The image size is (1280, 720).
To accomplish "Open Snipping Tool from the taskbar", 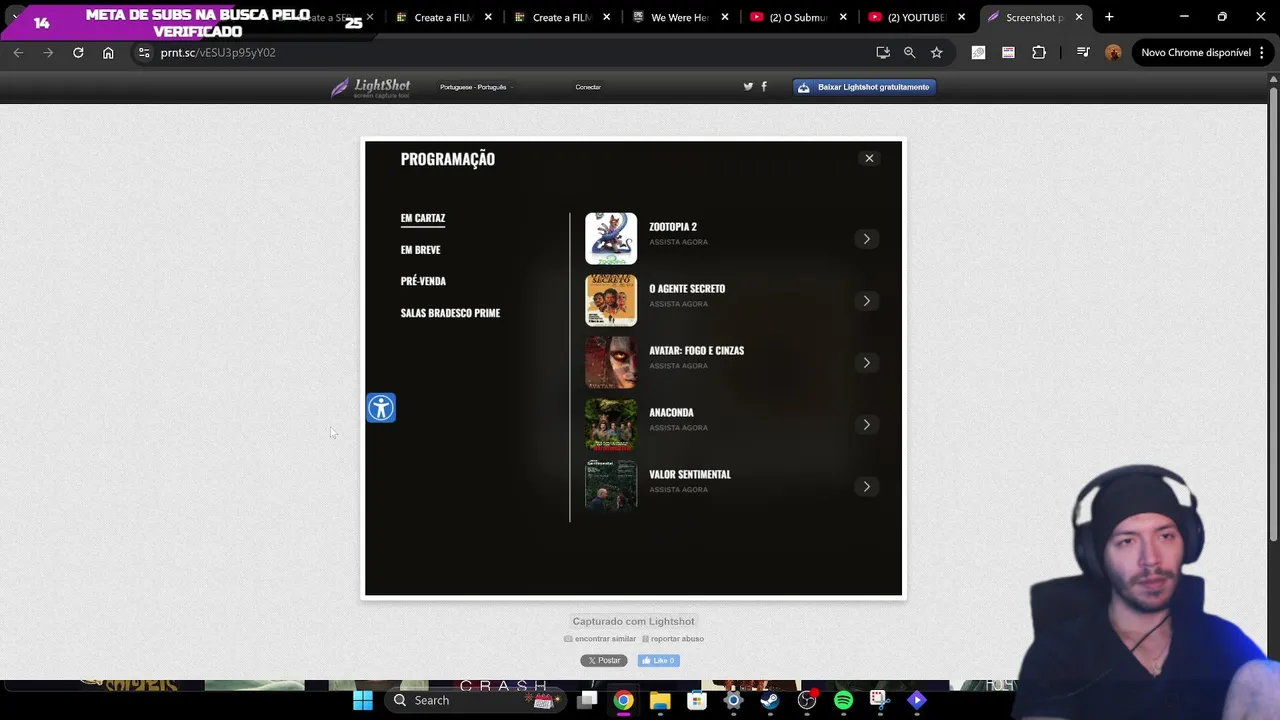I will tap(879, 700).
